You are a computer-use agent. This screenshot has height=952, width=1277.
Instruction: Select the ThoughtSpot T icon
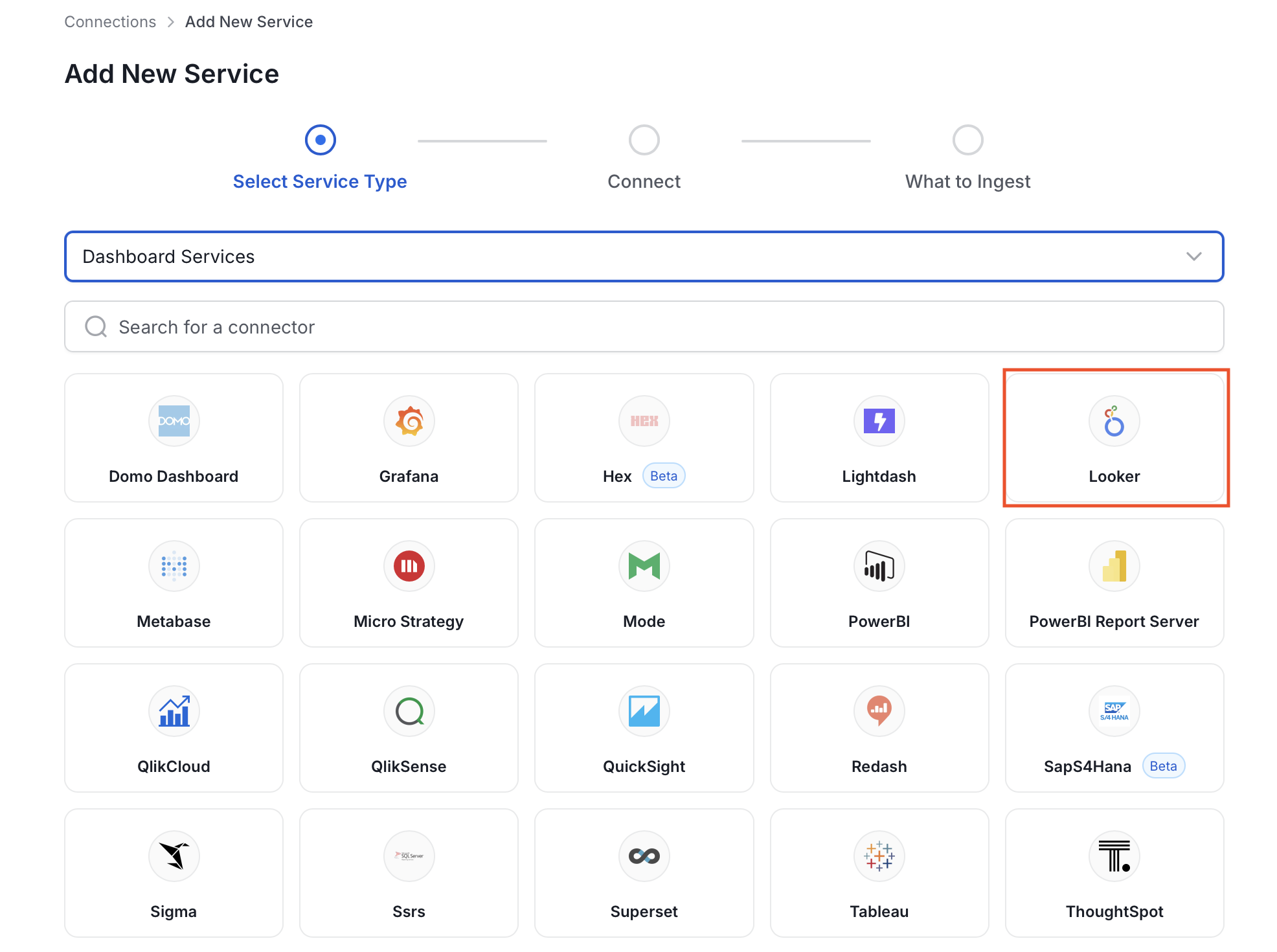pos(1114,856)
